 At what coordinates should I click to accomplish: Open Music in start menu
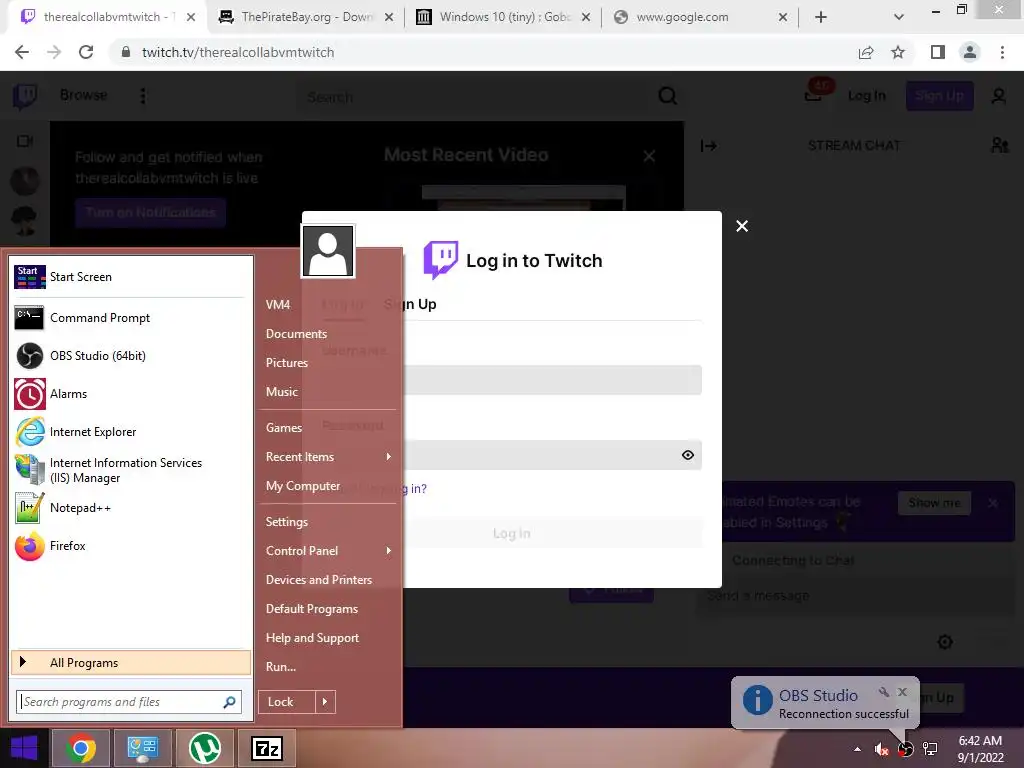pos(281,392)
